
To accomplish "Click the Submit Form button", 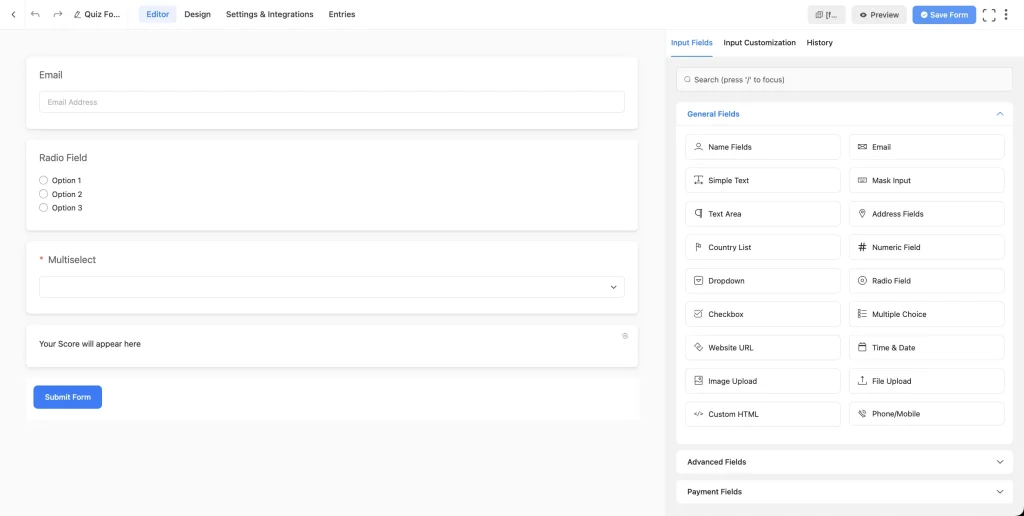I will click(x=68, y=397).
